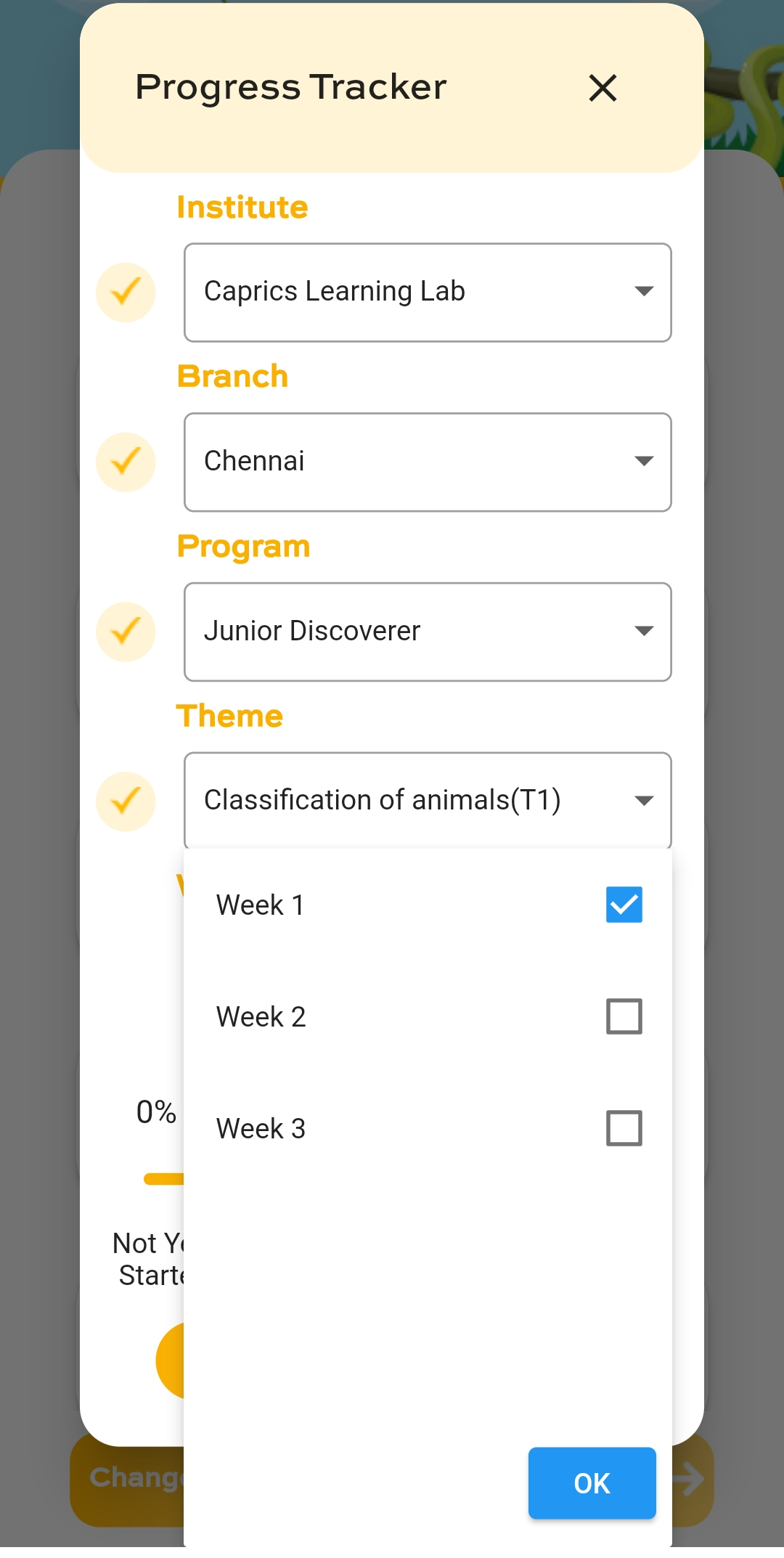This screenshot has width=784, height=1558.
Task: Click the Branch checkmark icon
Action: point(126,462)
